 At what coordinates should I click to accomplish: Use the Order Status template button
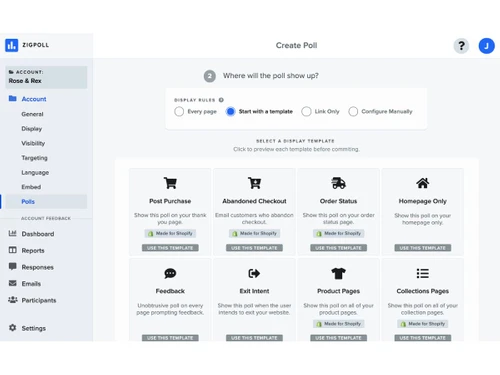pos(338,248)
